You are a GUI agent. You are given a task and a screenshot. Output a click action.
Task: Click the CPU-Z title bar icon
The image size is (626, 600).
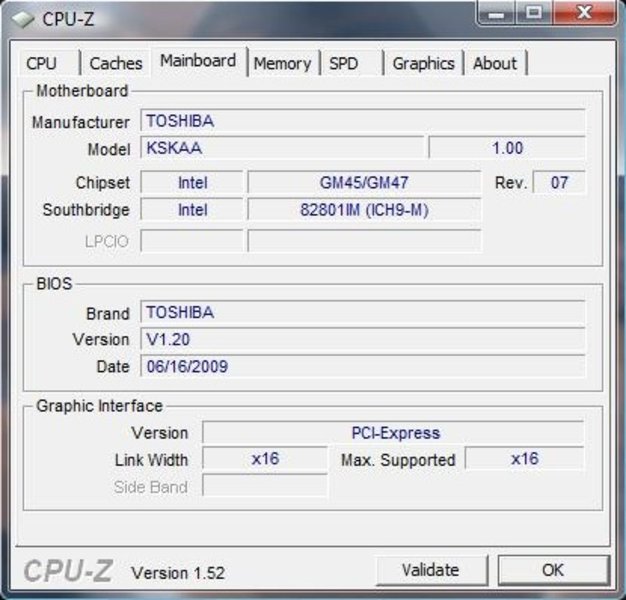point(23,19)
